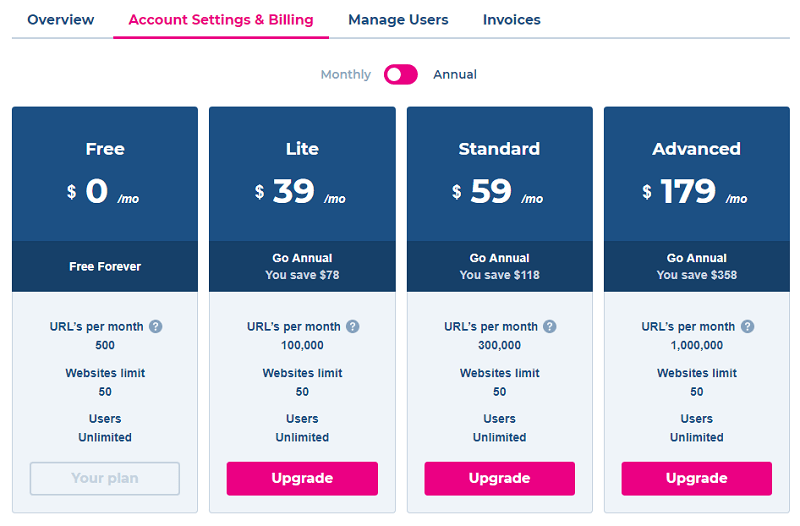The width and height of the screenshot is (800, 526).
Task: Click the Your plan button
Action: 105,478
